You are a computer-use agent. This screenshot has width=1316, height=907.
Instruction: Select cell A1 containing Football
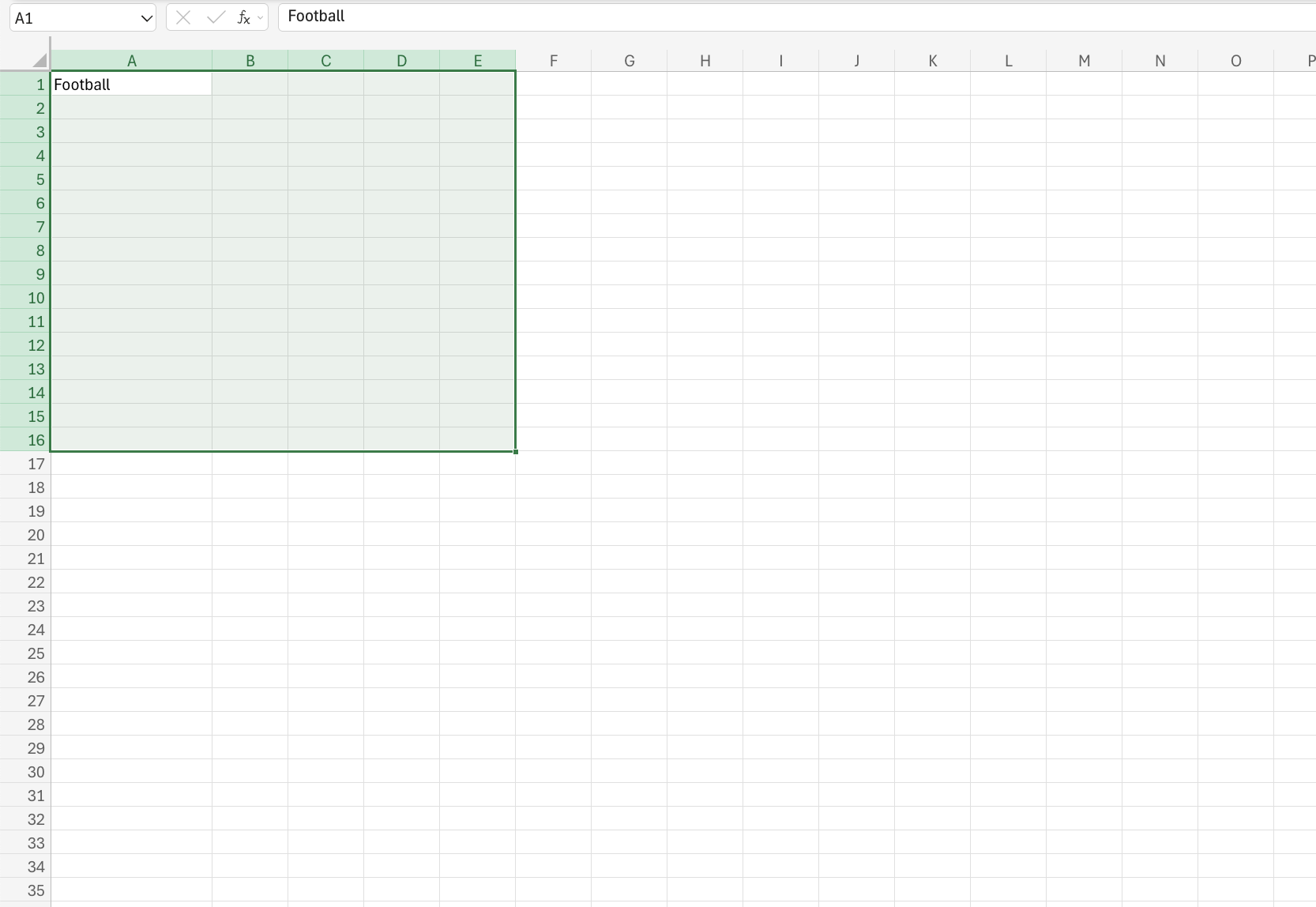point(131,84)
